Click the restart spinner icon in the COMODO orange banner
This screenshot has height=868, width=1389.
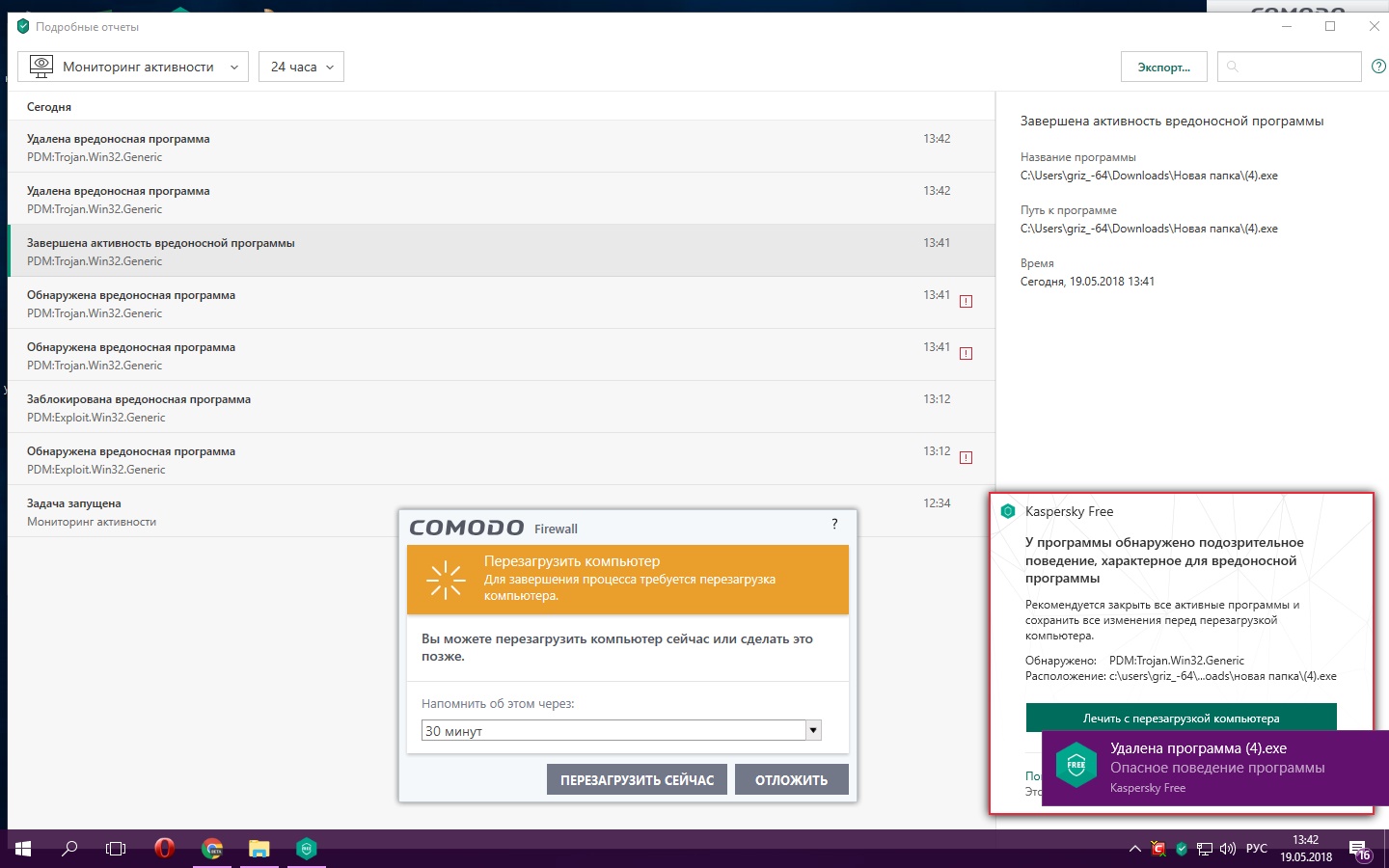(446, 580)
